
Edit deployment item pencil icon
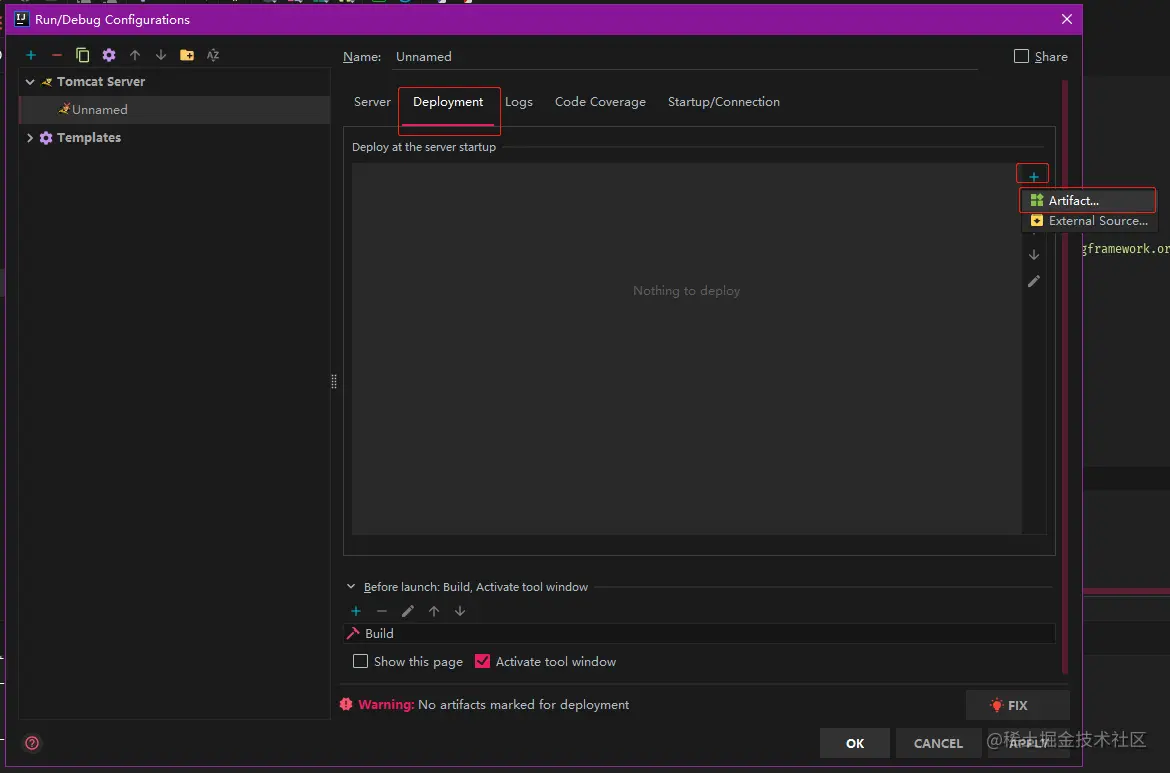(1034, 281)
